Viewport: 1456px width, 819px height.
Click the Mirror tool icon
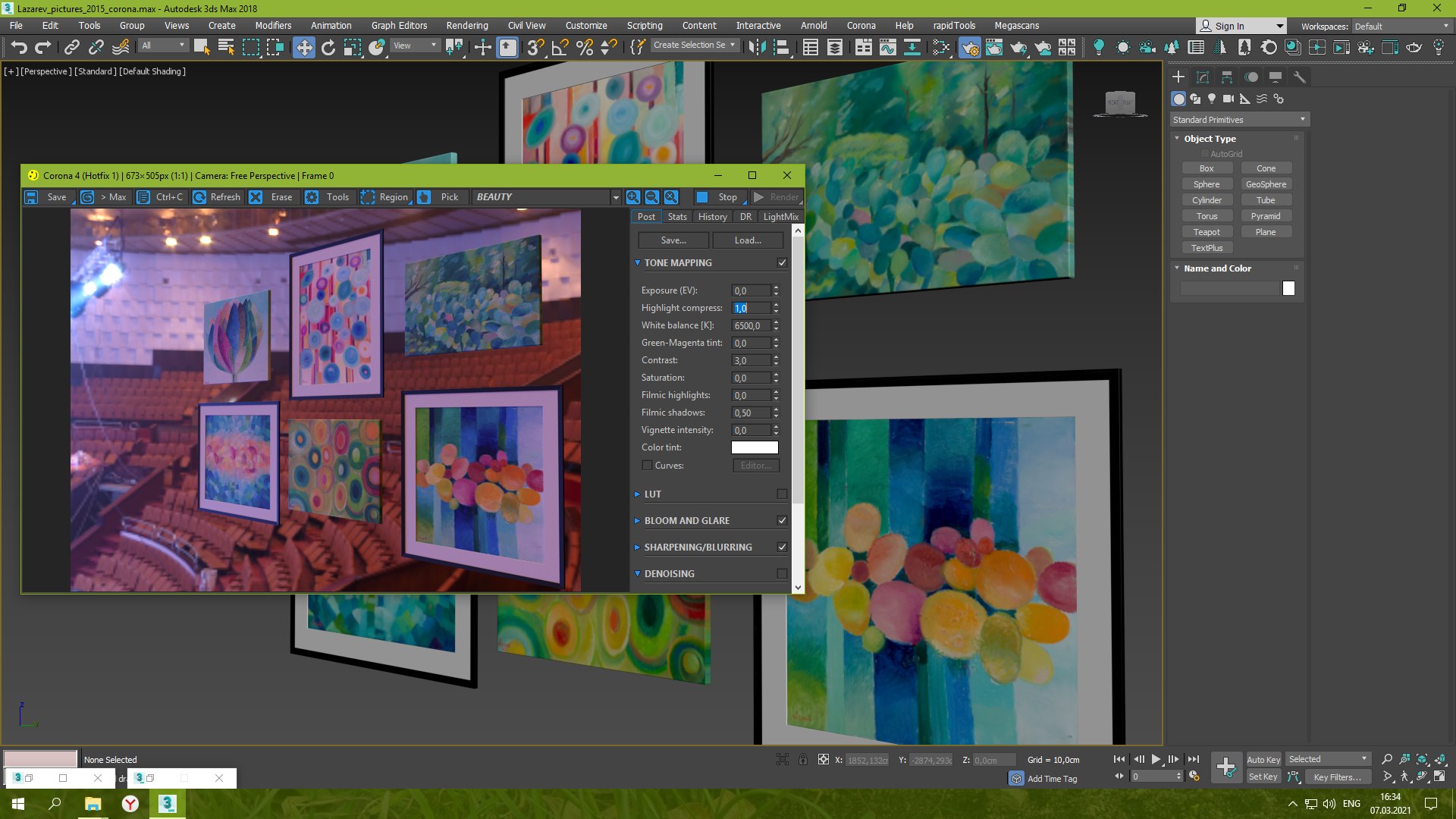pos(756,47)
